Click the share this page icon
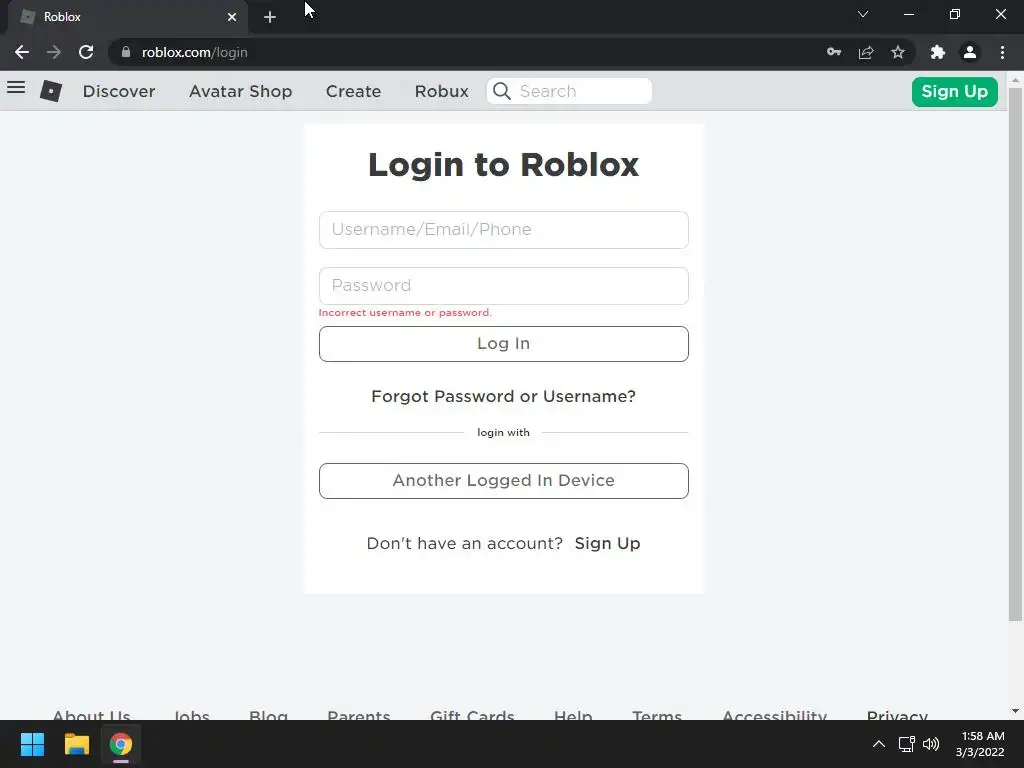 (866, 52)
